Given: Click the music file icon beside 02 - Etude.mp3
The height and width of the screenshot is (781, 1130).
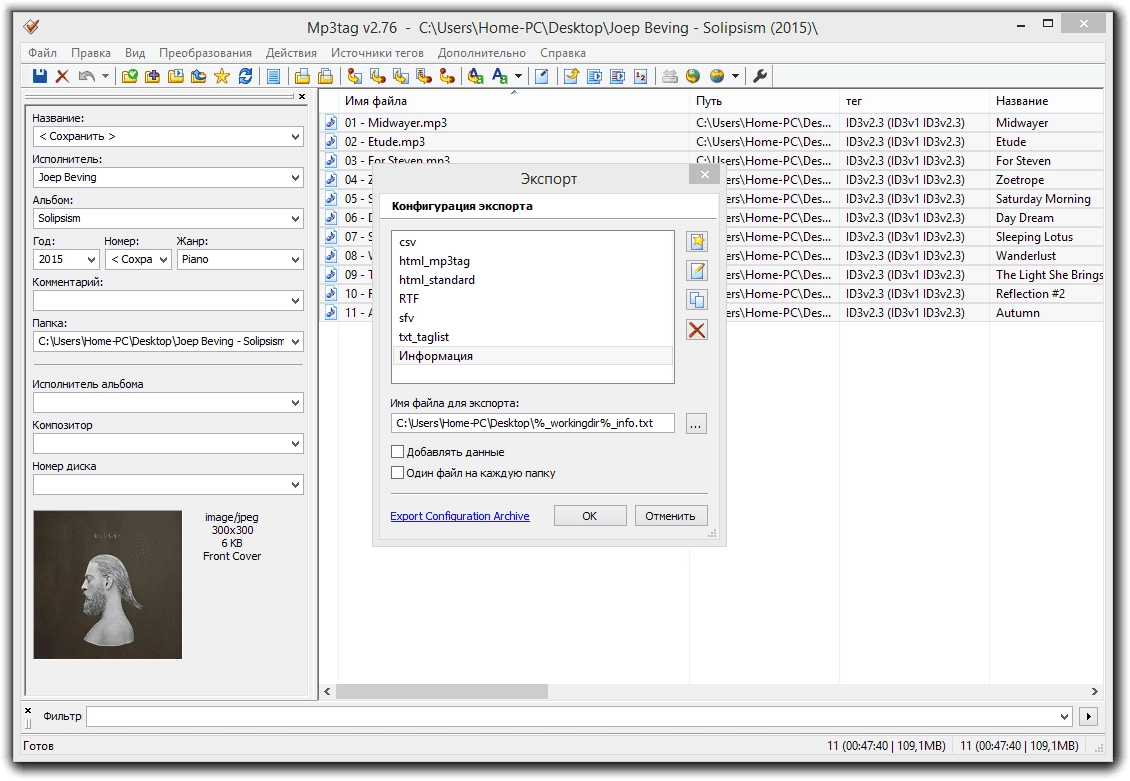Looking at the screenshot, I should point(331,142).
